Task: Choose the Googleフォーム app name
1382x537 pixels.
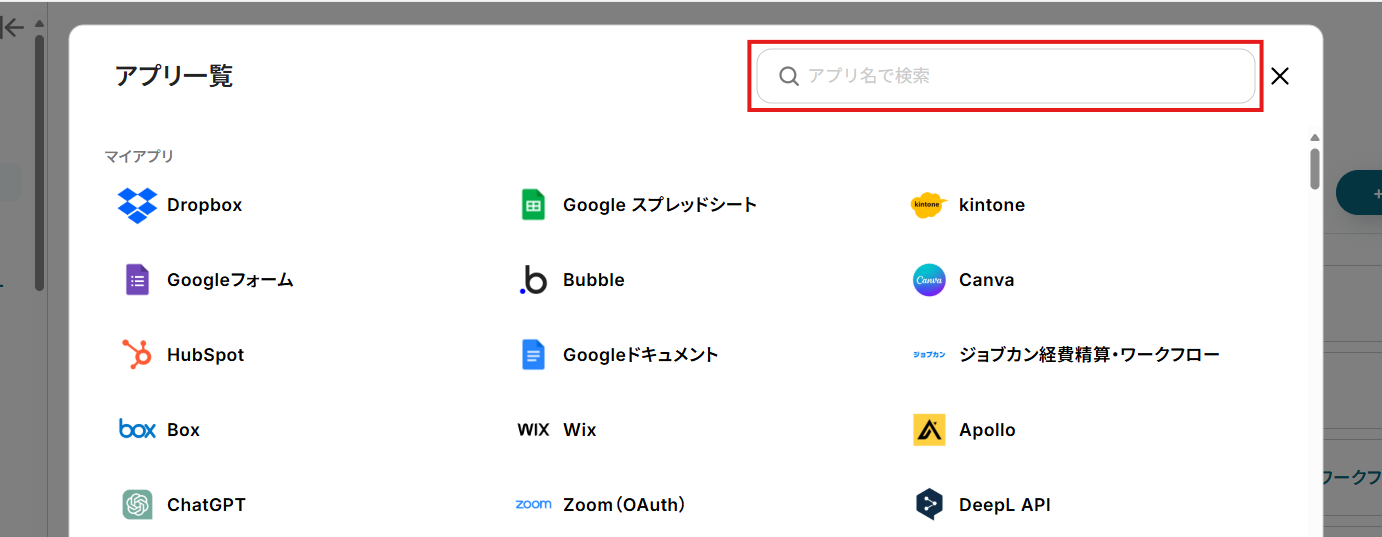Action: pyautogui.click(x=230, y=280)
